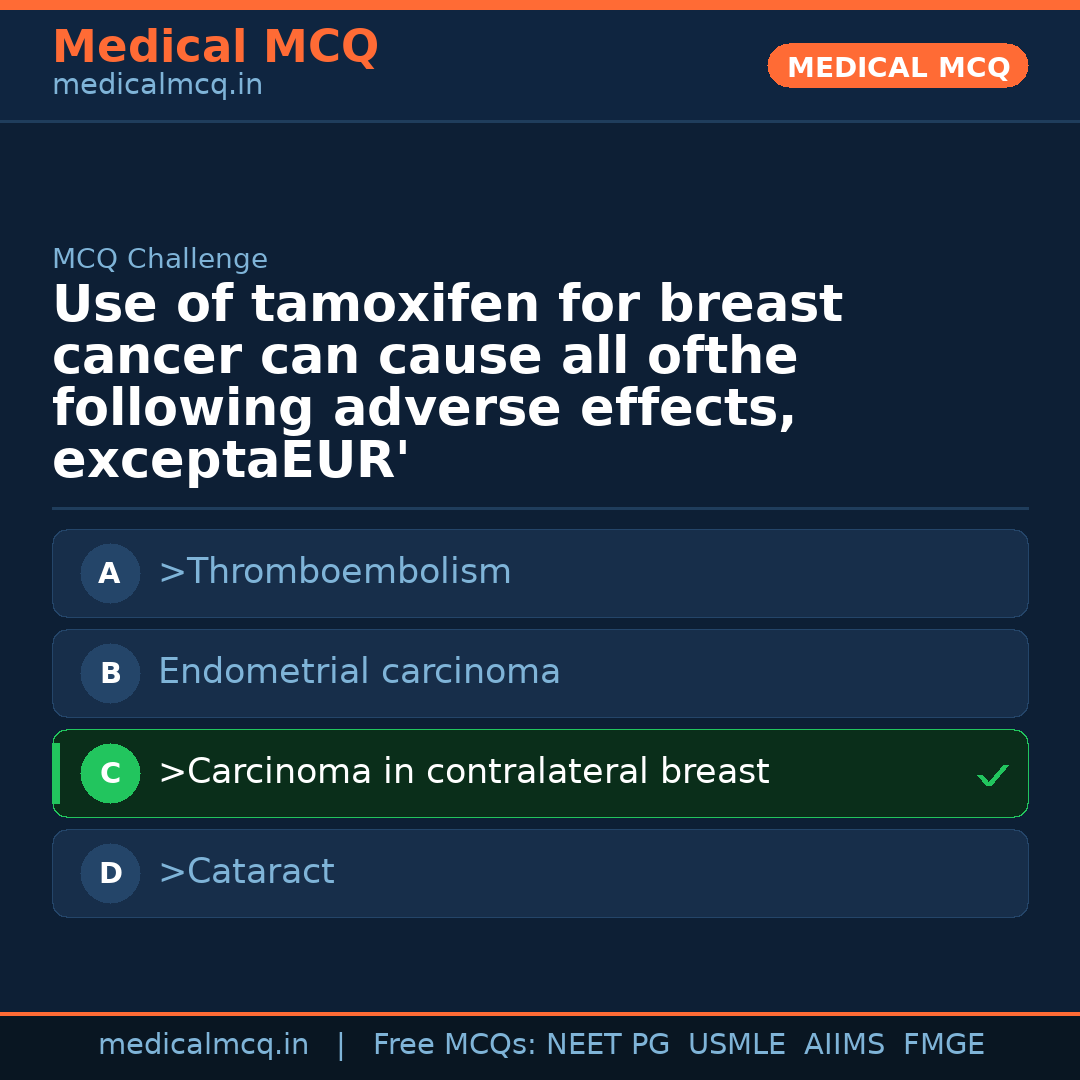Viewport: 1080px width, 1080px height.
Task: Open medicalmcq.in link in the footer
Action: click(x=203, y=1045)
